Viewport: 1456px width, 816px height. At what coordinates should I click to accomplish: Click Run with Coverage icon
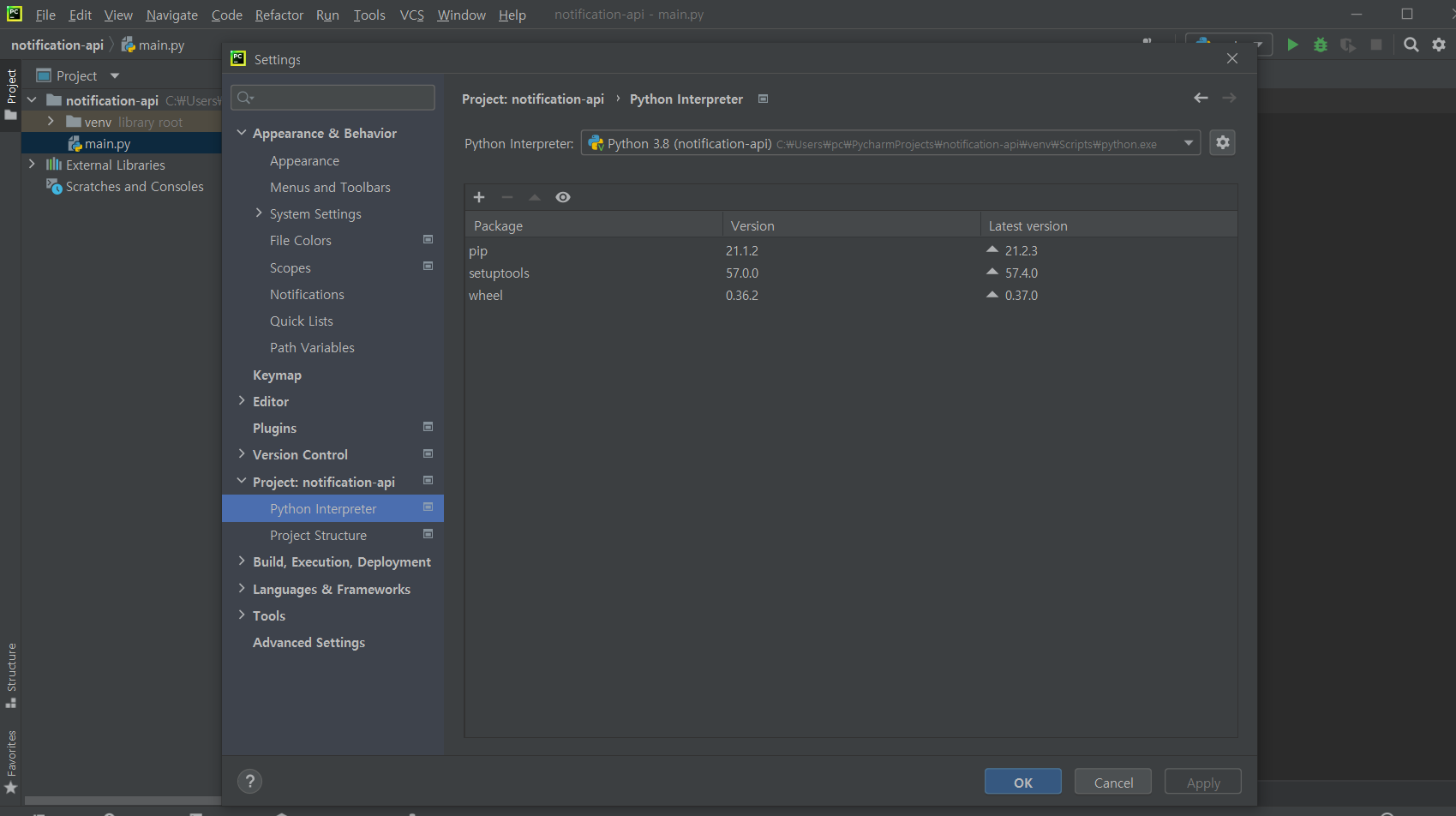pos(1348,45)
